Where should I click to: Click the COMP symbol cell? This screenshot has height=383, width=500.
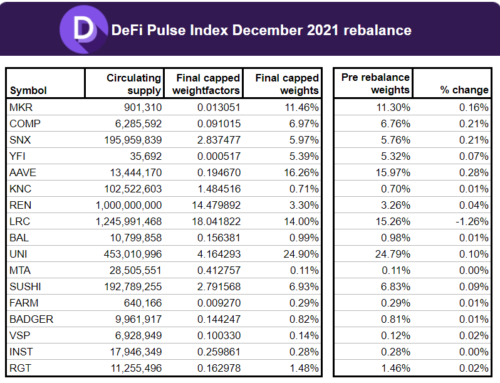pos(25,124)
